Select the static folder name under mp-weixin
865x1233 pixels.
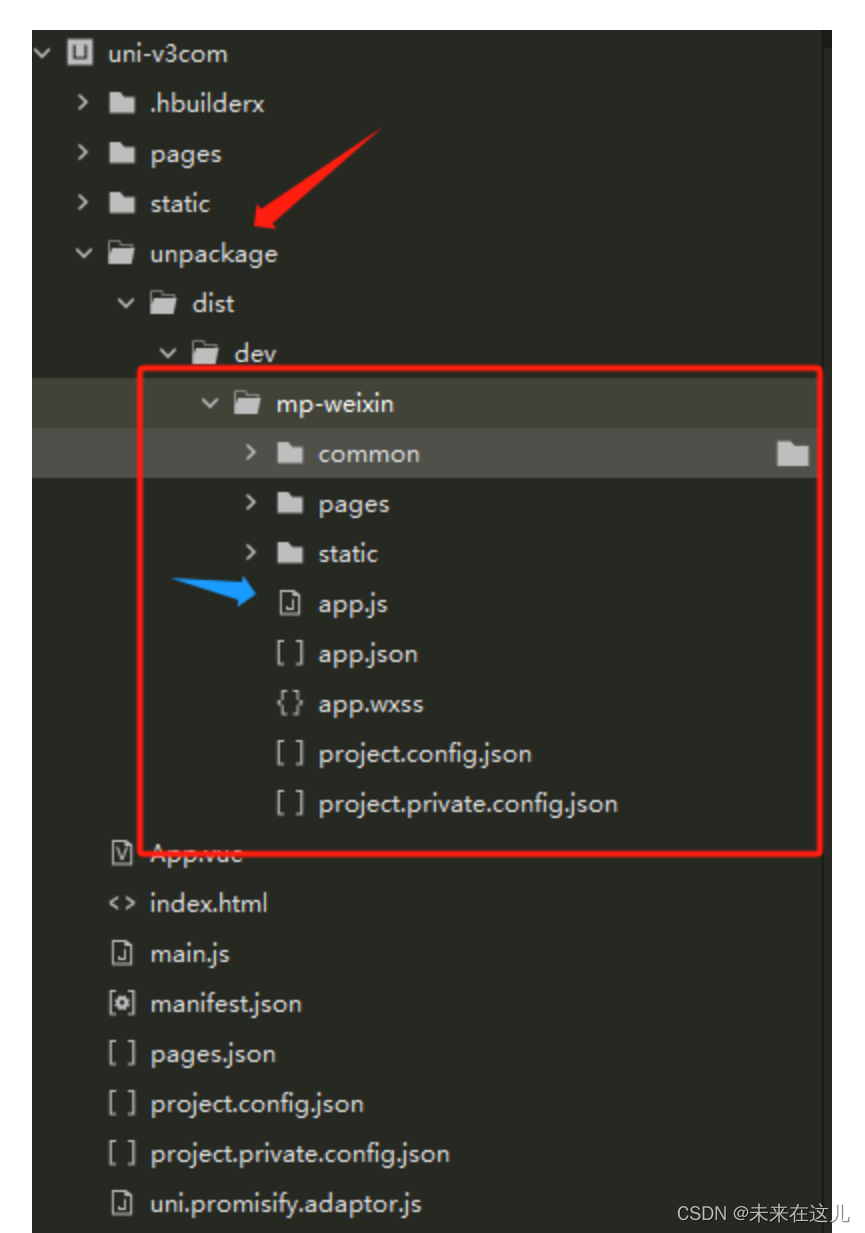point(348,554)
